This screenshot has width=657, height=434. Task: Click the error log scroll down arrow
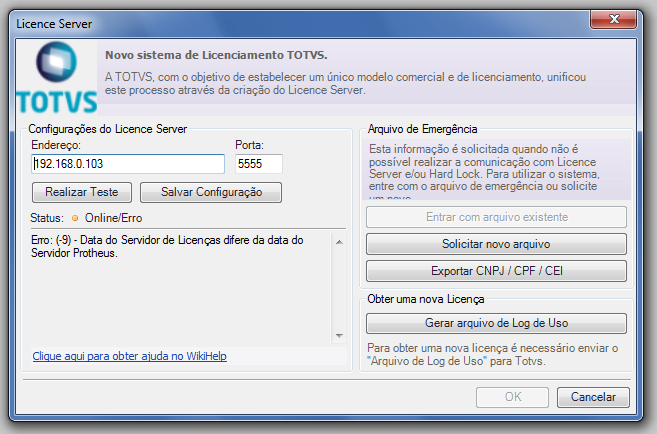(x=339, y=336)
